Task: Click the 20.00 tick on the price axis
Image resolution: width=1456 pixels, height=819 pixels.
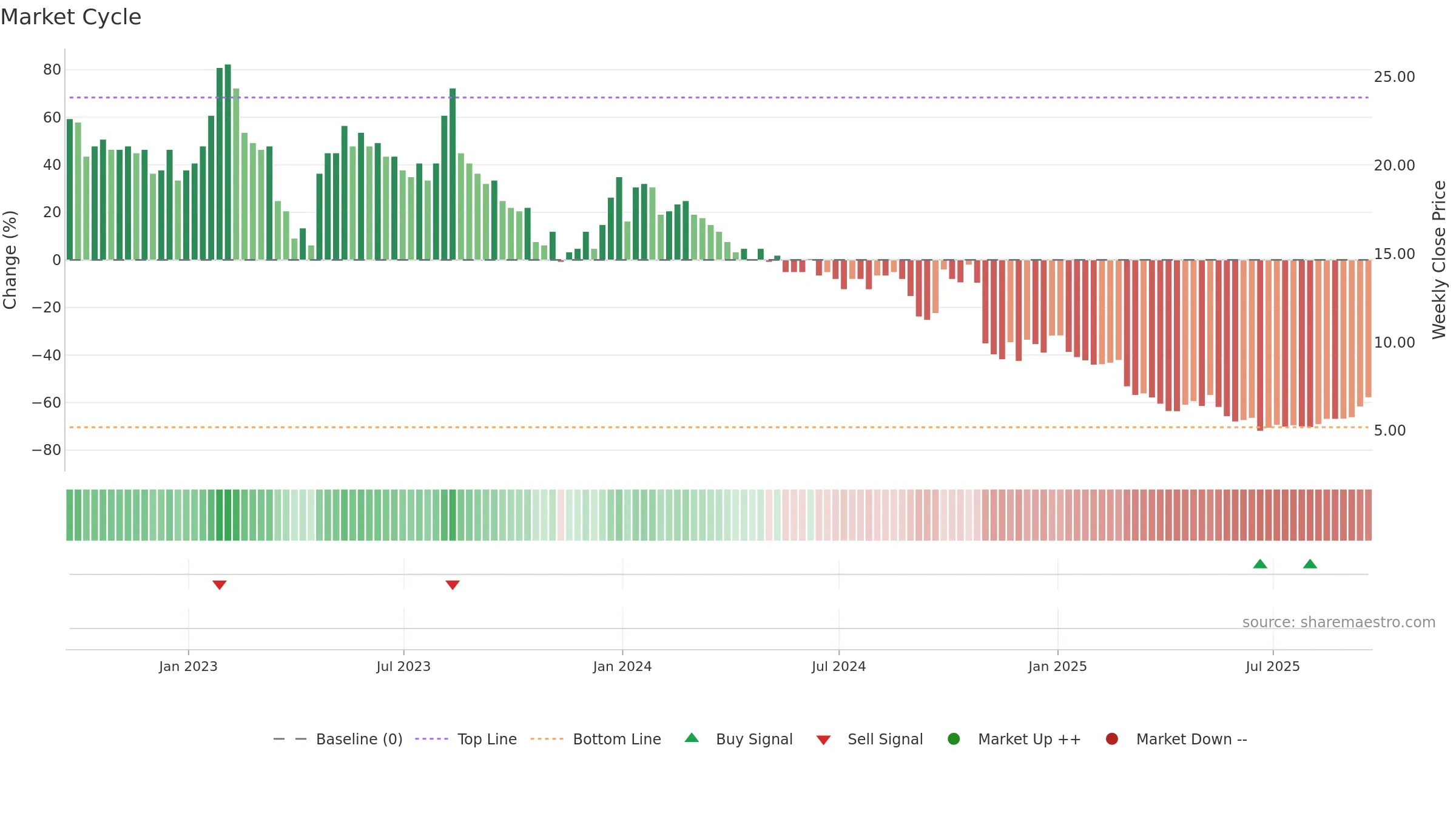Action: point(1394,166)
